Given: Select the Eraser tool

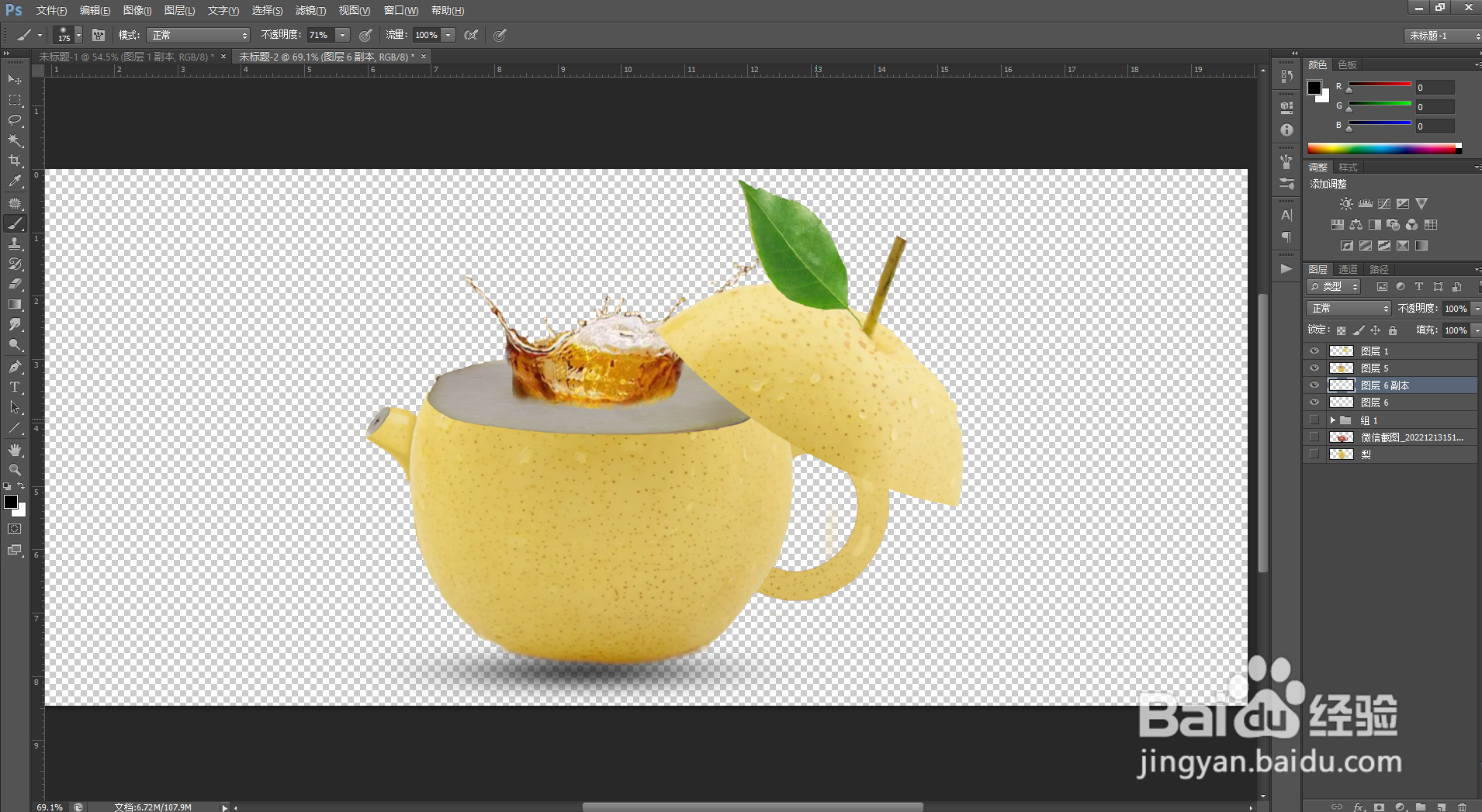Looking at the screenshot, I should point(15,284).
